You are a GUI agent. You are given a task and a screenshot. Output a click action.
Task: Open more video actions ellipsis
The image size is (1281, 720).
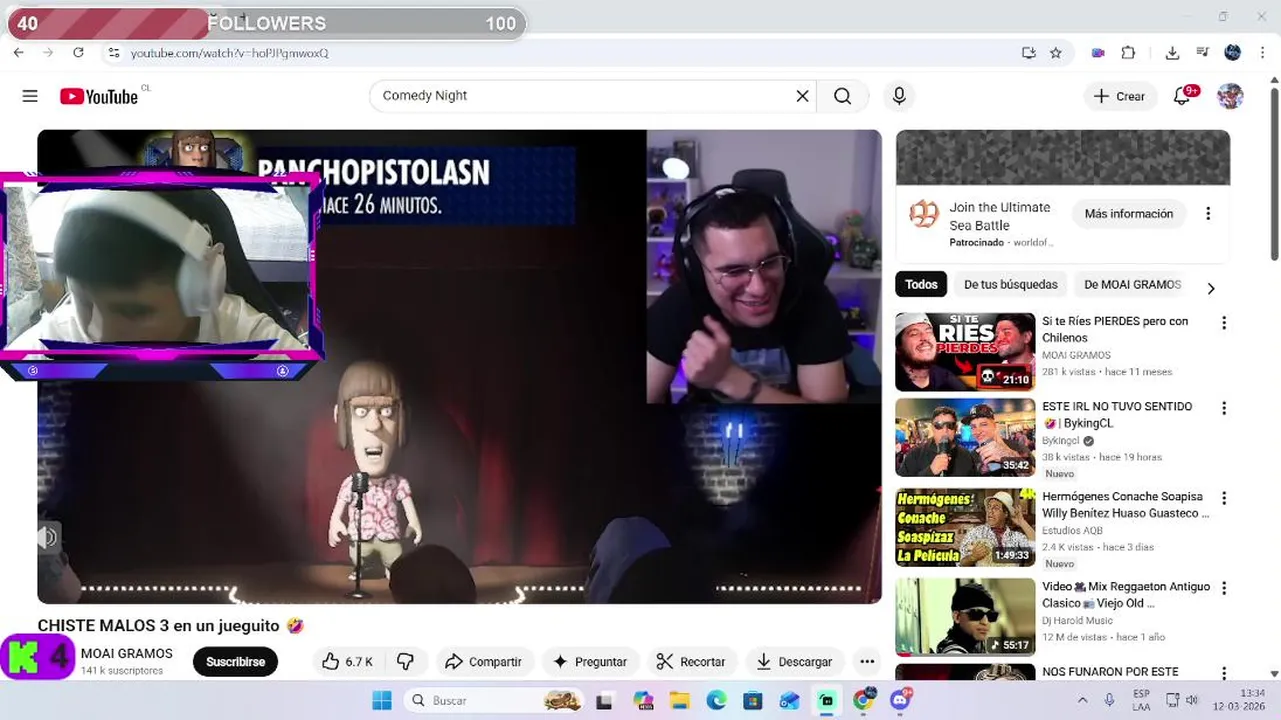(867, 662)
